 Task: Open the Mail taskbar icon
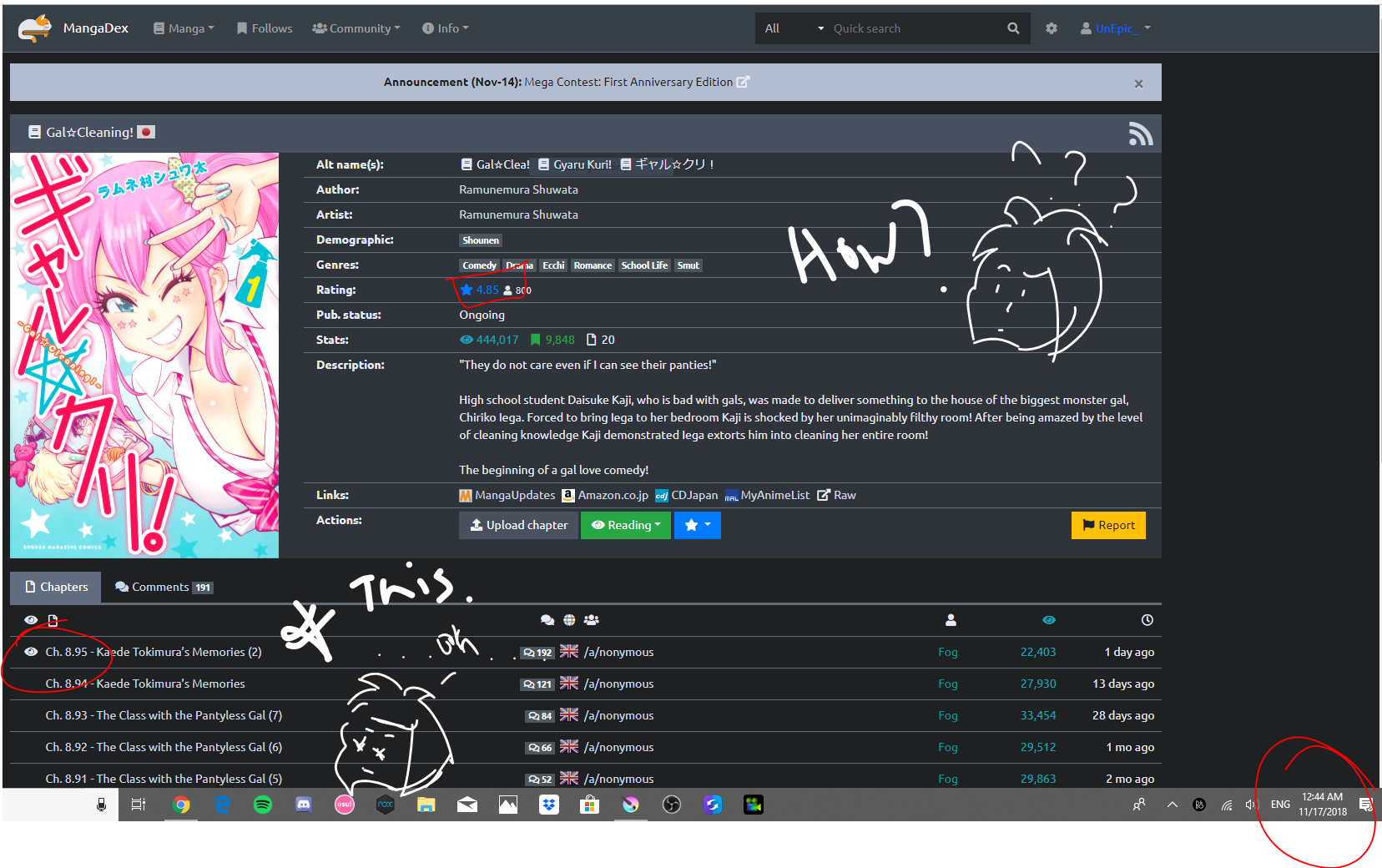(x=467, y=805)
